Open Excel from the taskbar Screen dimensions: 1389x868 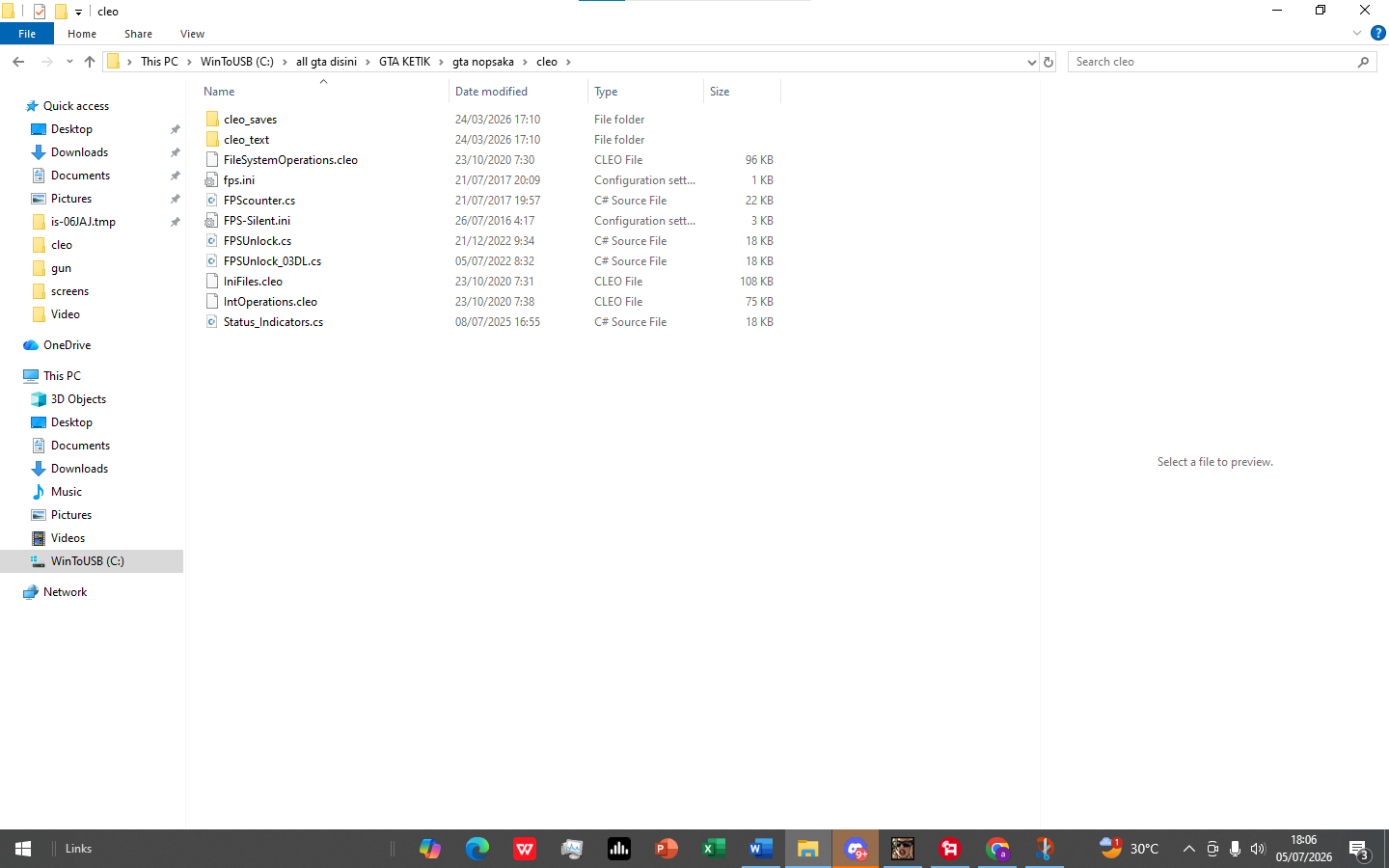(714, 849)
